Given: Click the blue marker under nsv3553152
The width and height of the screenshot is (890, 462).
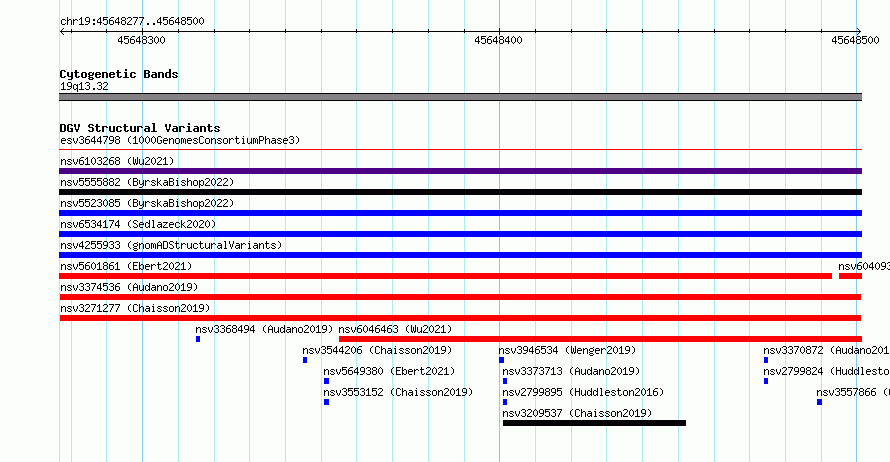Looking at the screenshot, I should click(x=326, y=402).
